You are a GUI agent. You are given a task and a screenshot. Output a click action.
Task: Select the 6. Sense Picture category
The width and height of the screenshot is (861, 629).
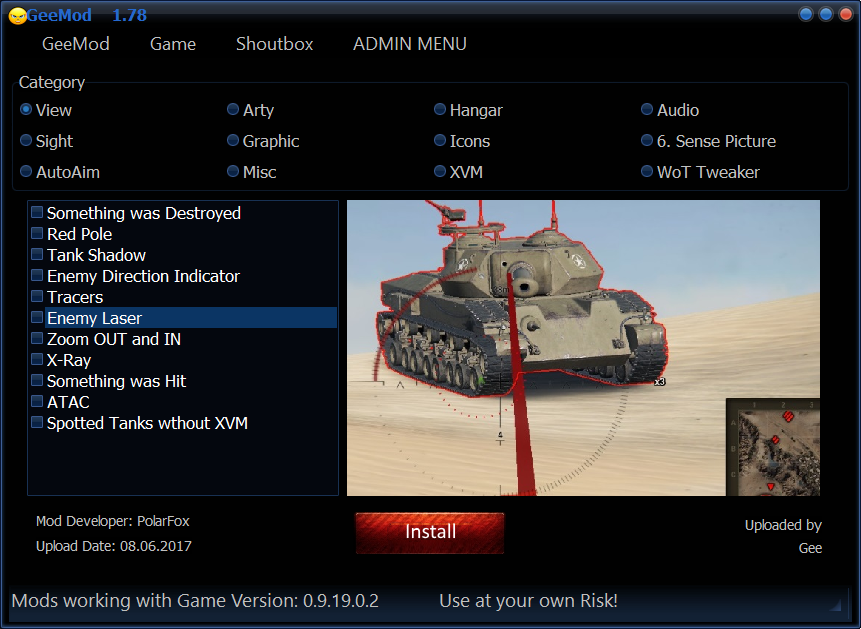pyautogui.click(x=647, y=140)
